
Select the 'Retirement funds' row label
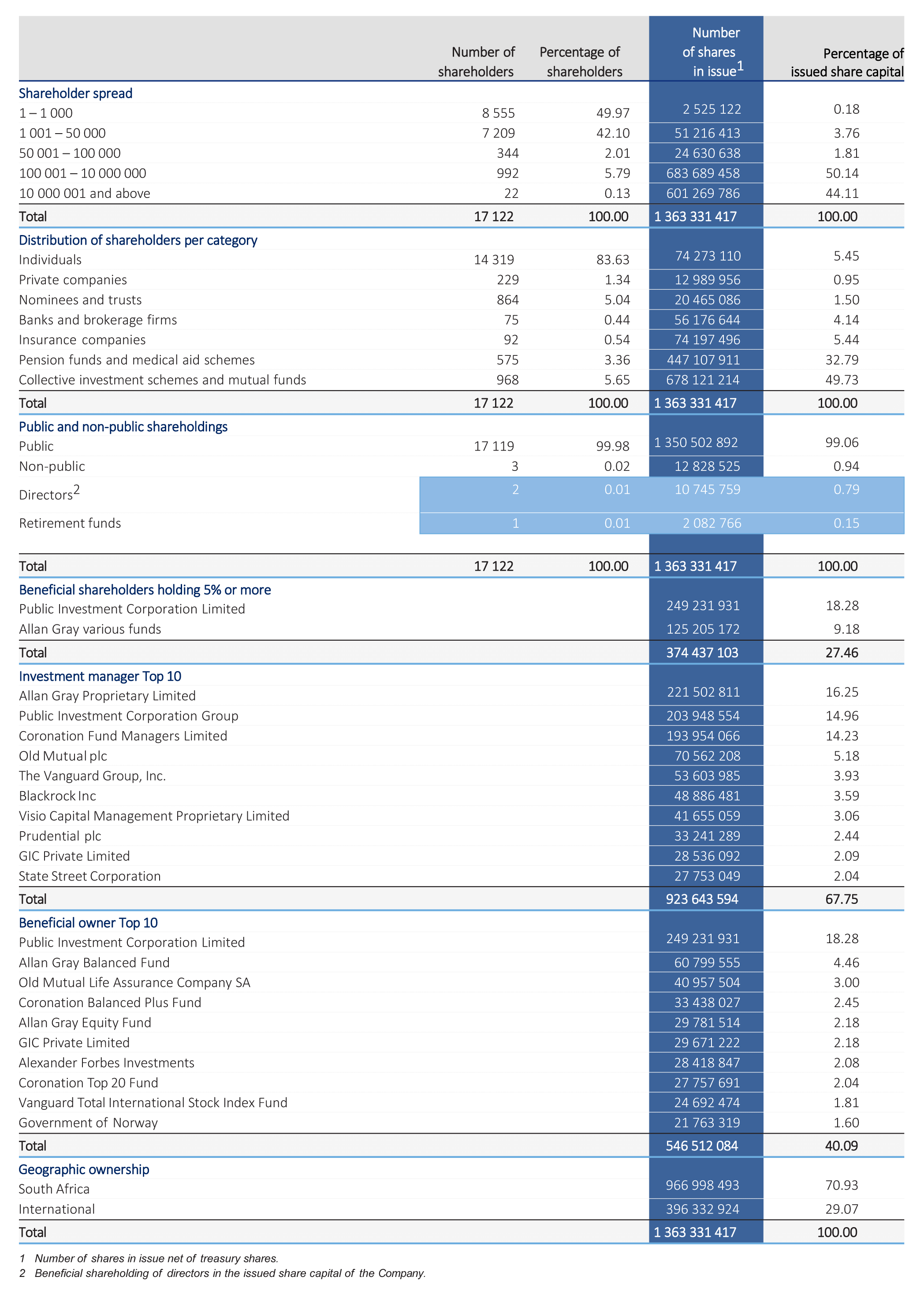(x=69, y=523)
